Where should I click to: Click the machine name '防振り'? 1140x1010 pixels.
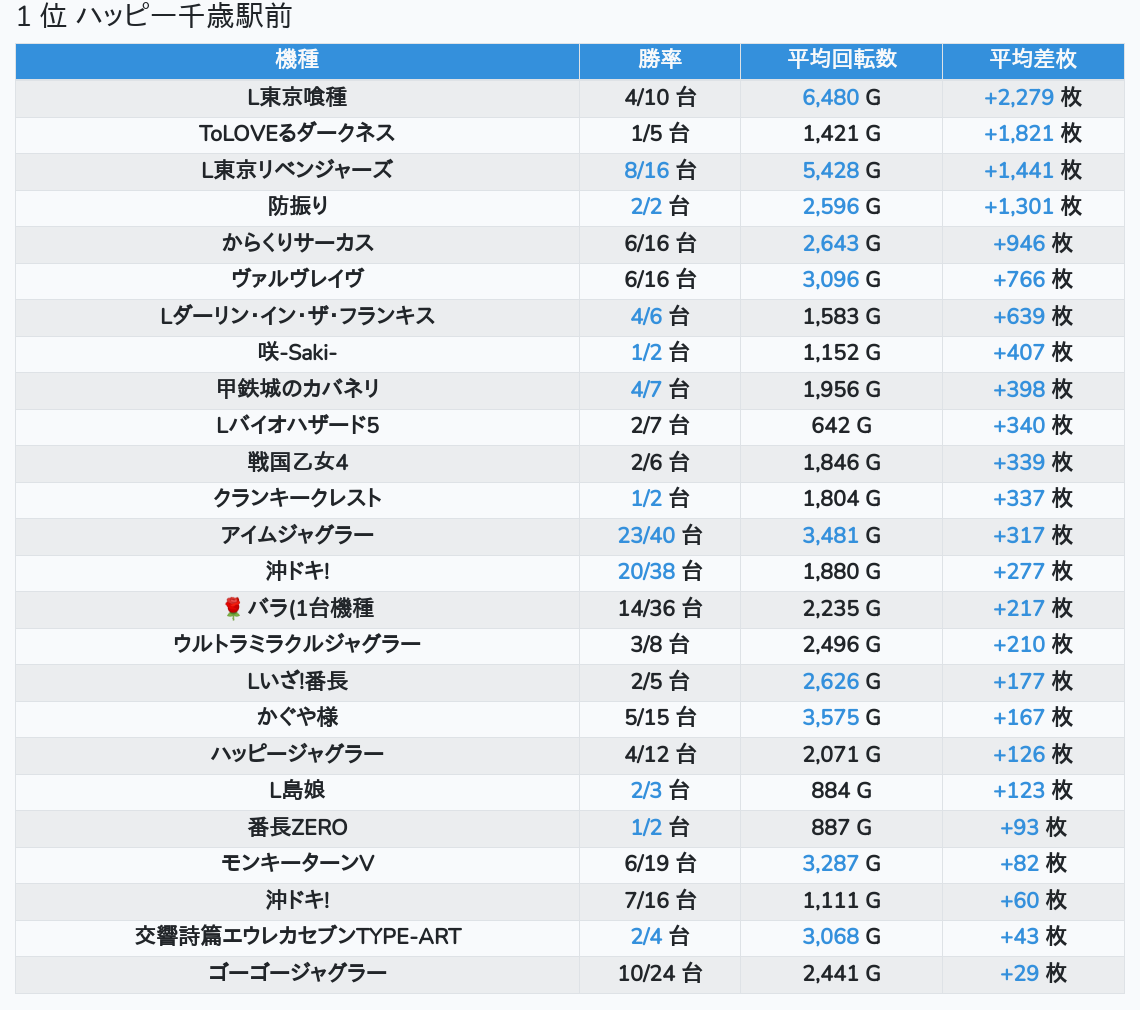point(297,207)
